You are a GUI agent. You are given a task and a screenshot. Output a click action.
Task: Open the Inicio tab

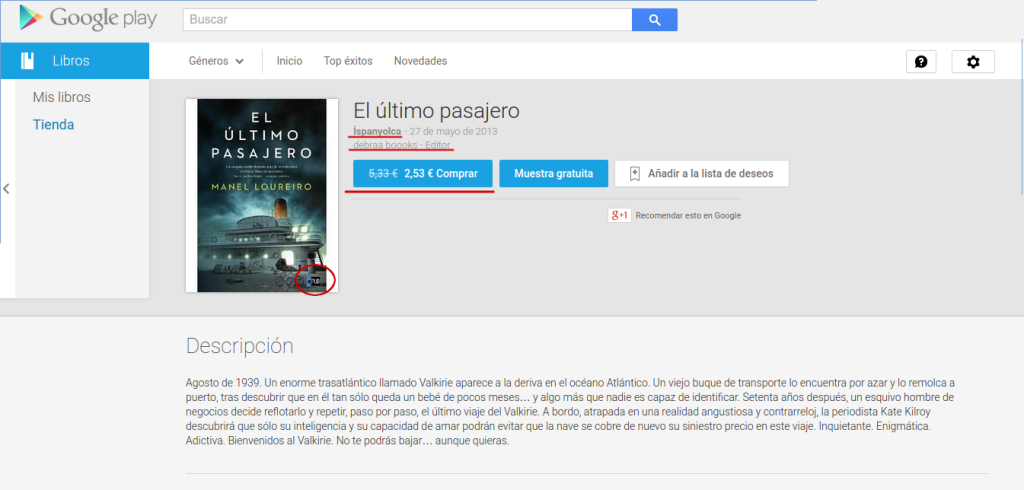tap(289, 61)
